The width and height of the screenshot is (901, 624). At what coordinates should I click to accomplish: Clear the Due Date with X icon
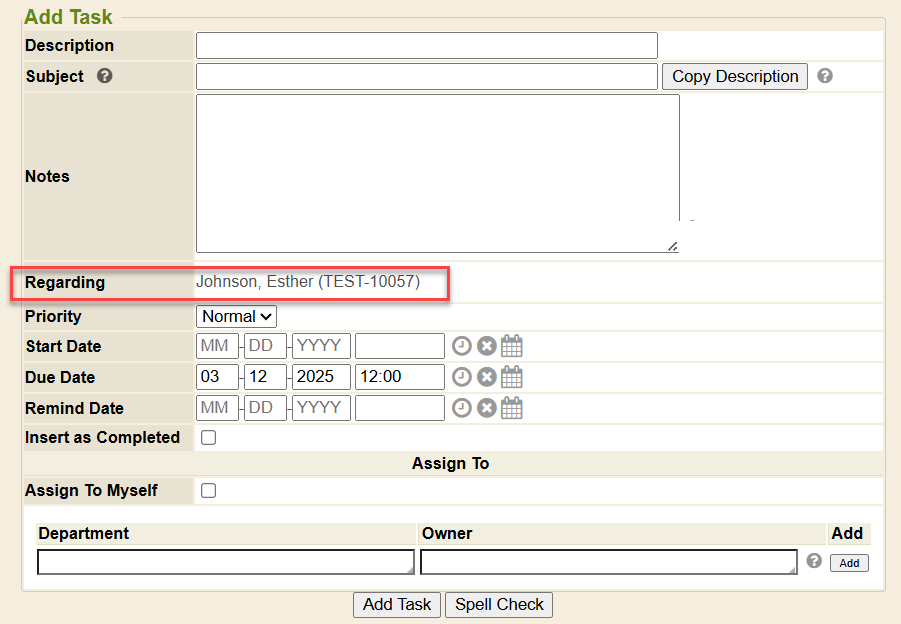pyautogui.click(x=486, y=377)
